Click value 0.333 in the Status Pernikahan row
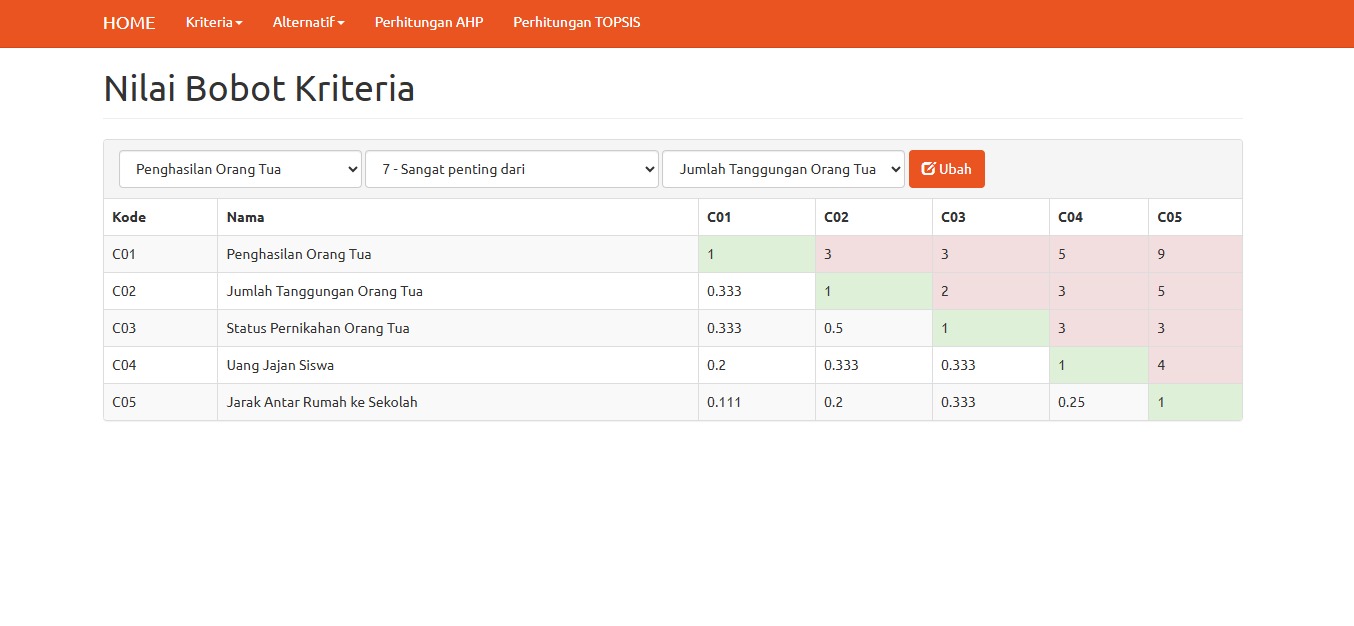The width and height of the screenshot is (1354, 626). pos(757,328)
